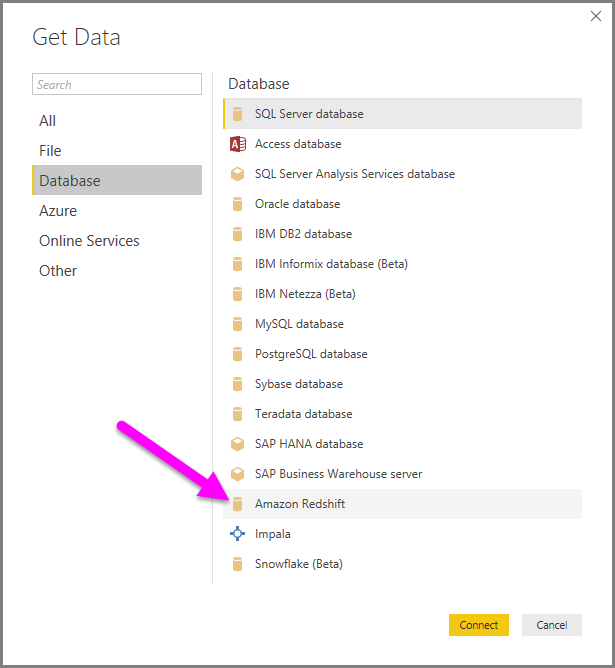Click the Oracle database cylinder icon

[238, 204]
